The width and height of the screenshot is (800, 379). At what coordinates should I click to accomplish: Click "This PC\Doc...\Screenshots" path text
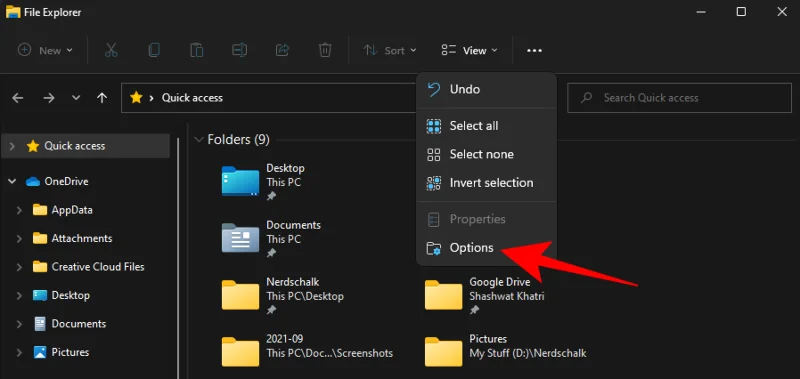click(x=330, y=353)
